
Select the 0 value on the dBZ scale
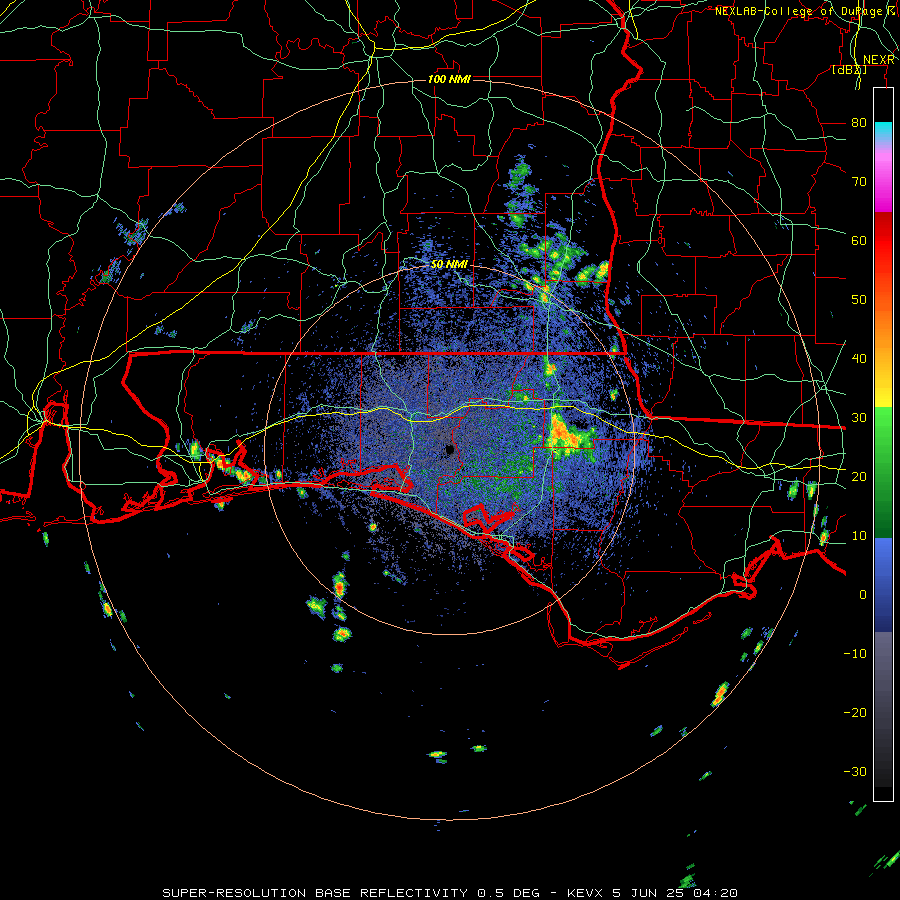click(863, 595)
